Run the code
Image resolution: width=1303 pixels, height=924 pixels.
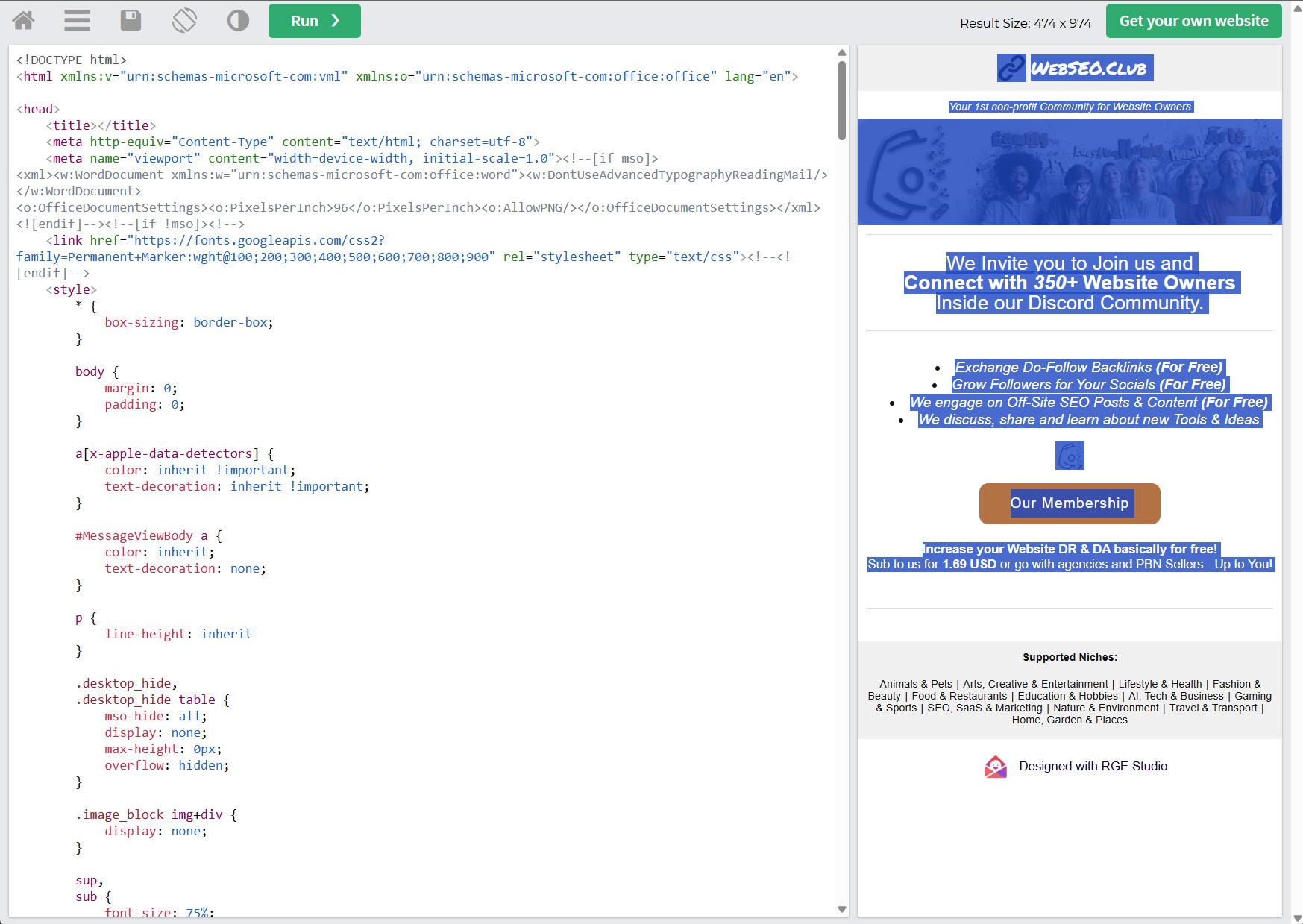pyautogui.click(x=314, y=21)
